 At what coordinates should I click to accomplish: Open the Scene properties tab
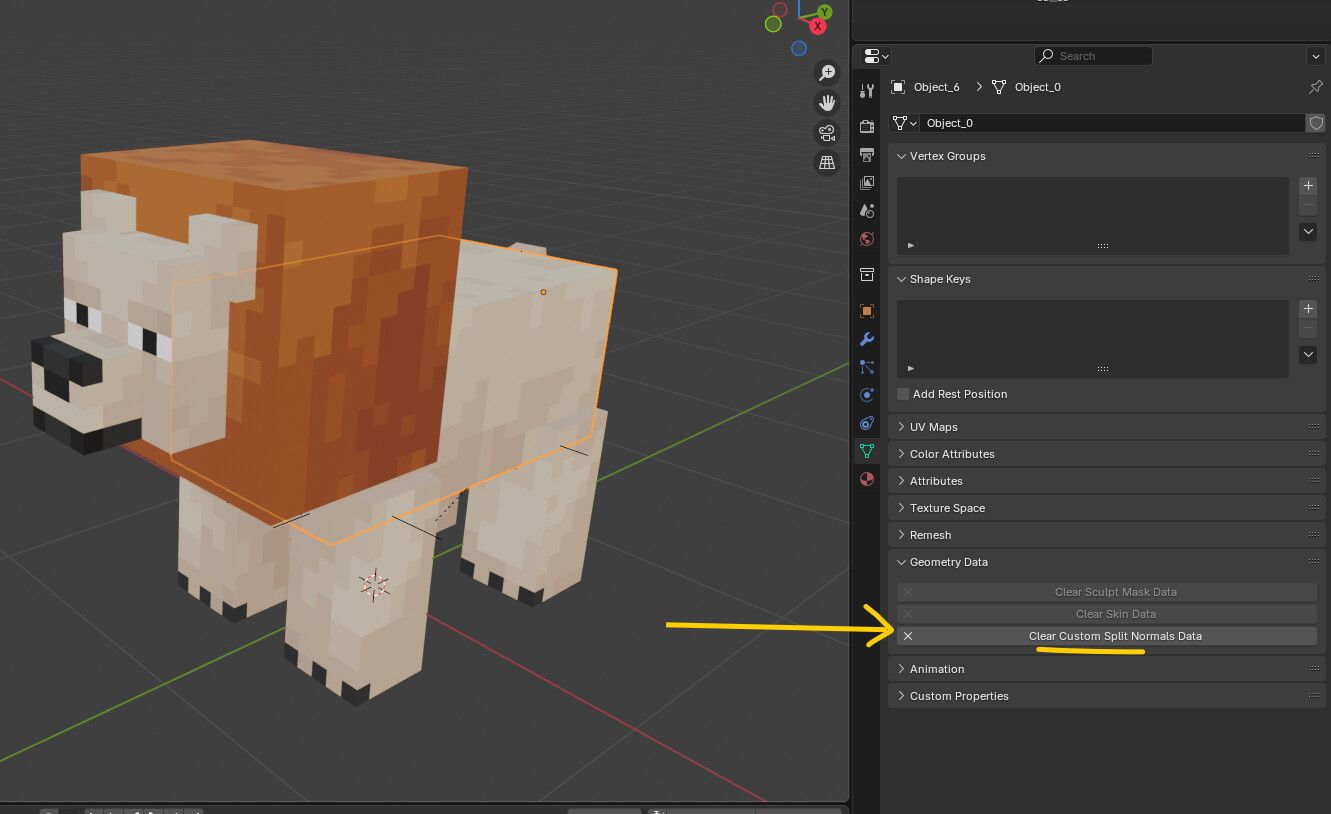click(x=867, y=211)
